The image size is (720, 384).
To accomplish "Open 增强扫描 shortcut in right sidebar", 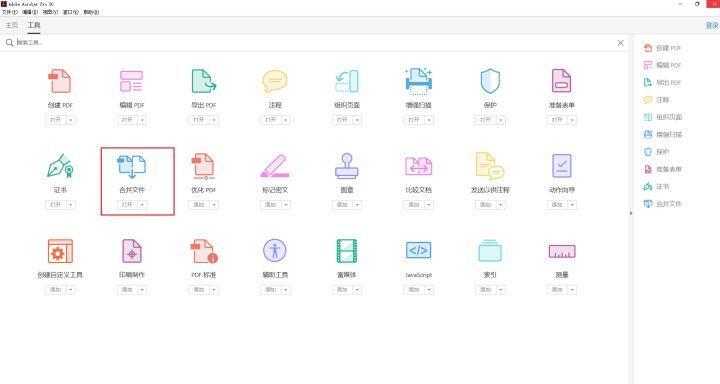I will point(663,135).
